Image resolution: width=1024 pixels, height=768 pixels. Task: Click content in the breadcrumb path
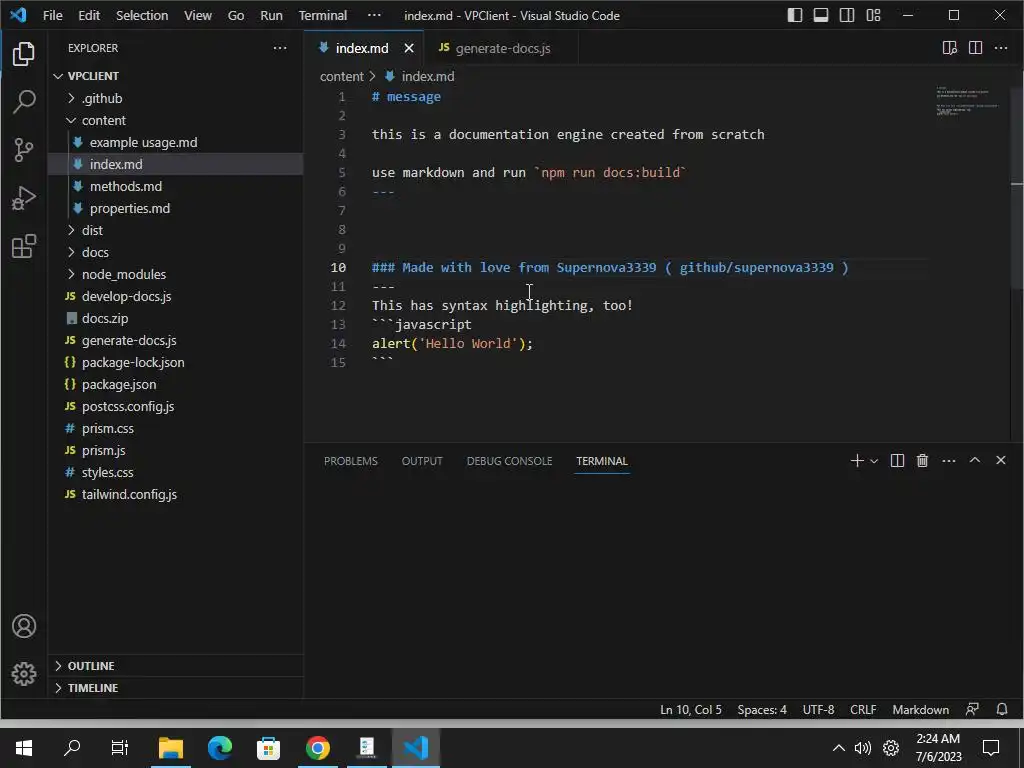(342, 76)
